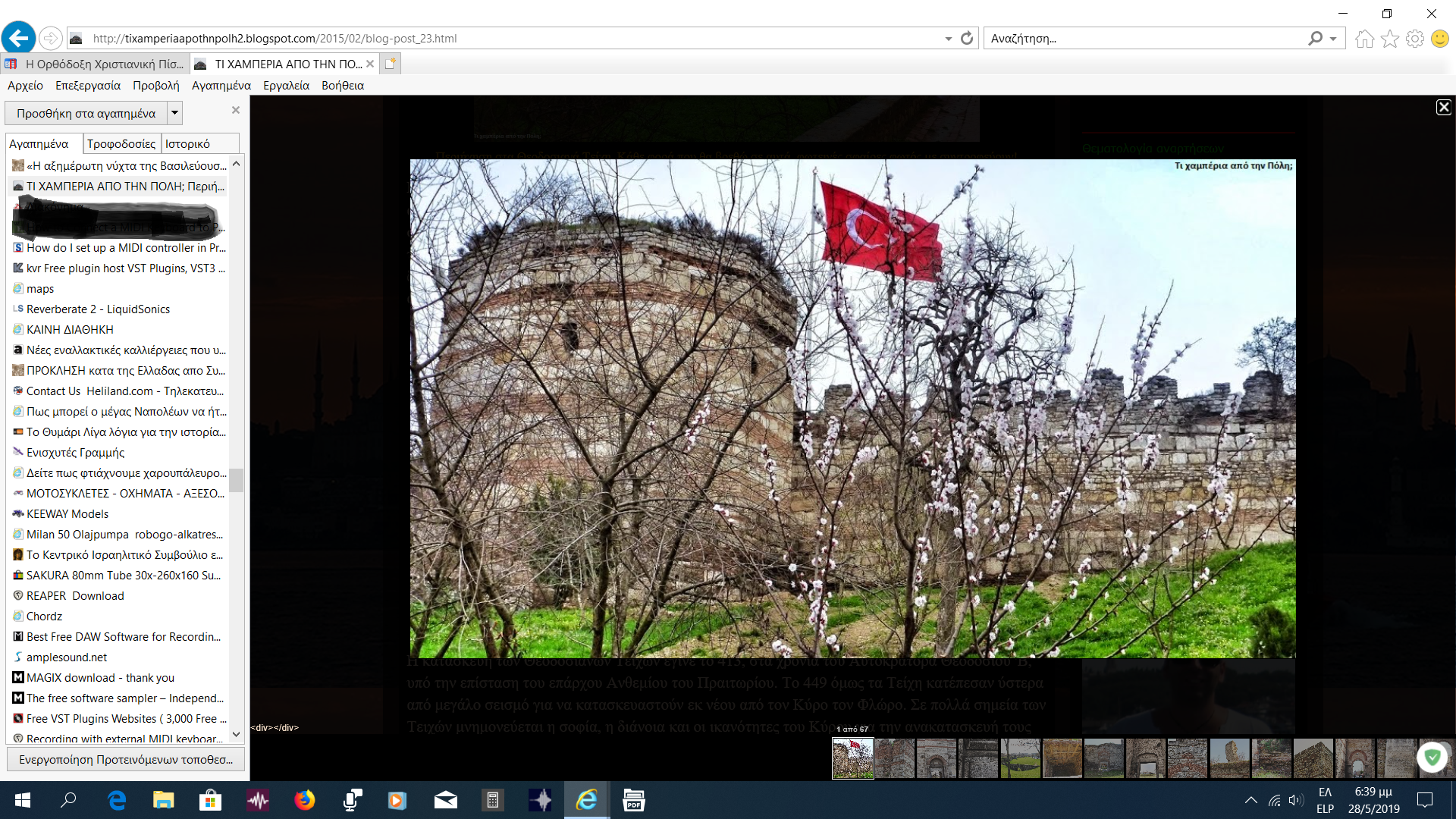Close the lightbox image overlay
Image resolution: width=1456 pixels, height=819 pixels.
(x=1443, y=108)
